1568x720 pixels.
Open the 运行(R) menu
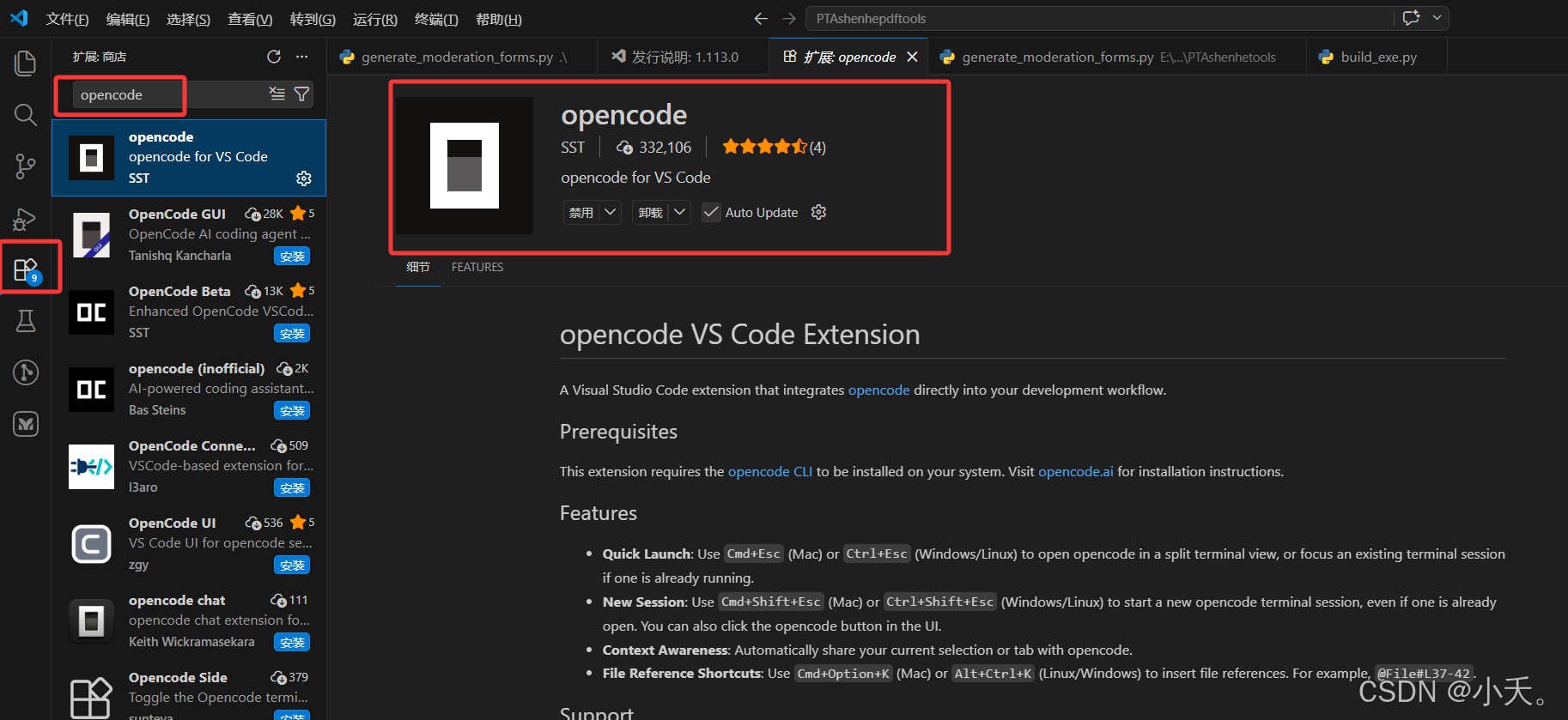[x=375, y=19]
